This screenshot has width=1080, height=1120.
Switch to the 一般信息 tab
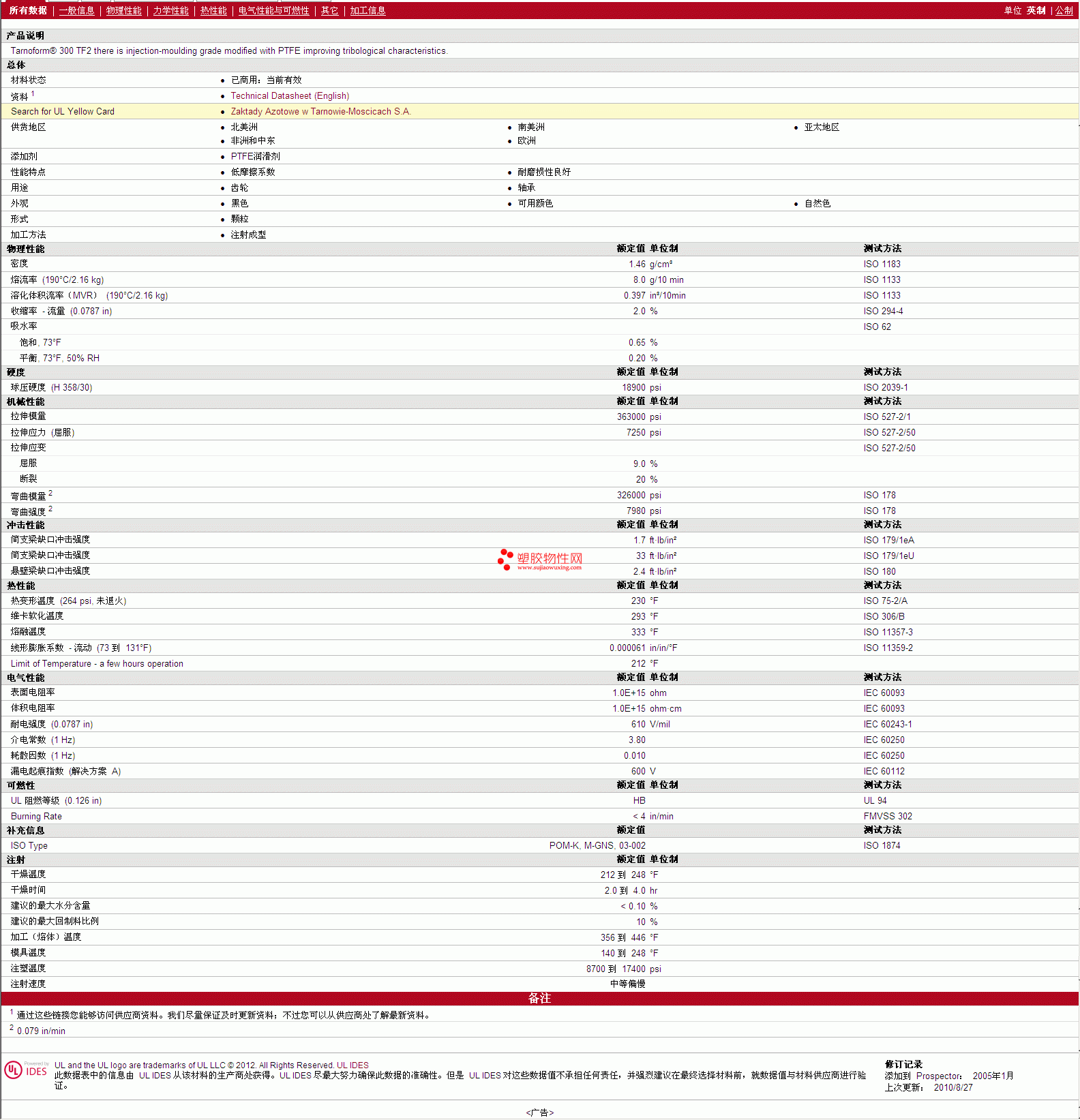77,10
